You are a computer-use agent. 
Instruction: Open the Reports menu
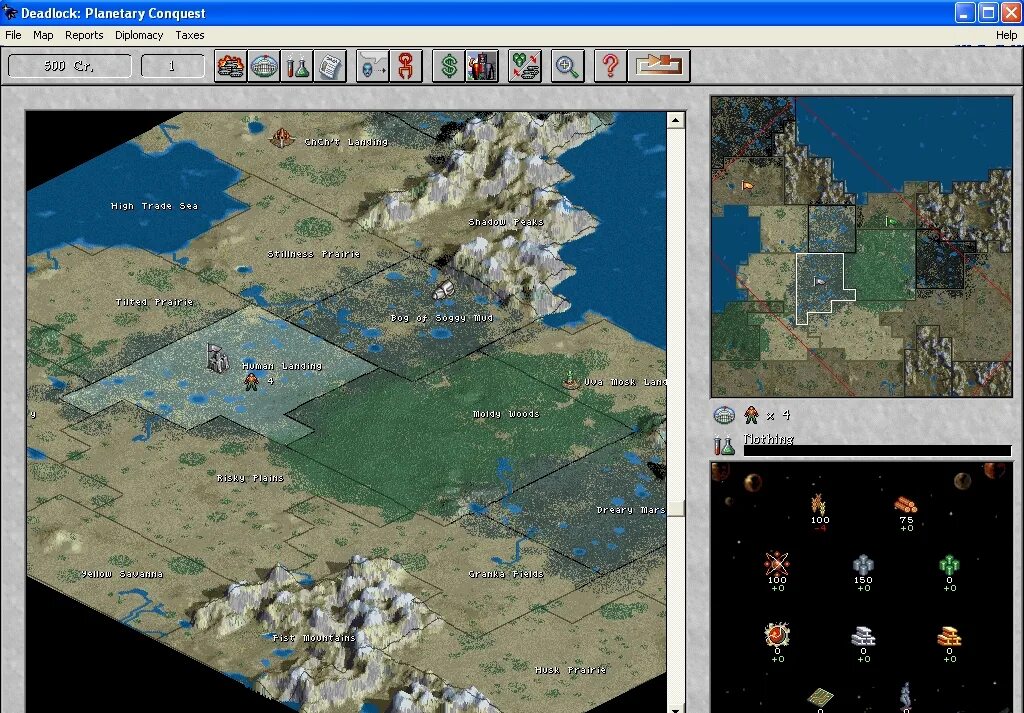tap(84, 35)
